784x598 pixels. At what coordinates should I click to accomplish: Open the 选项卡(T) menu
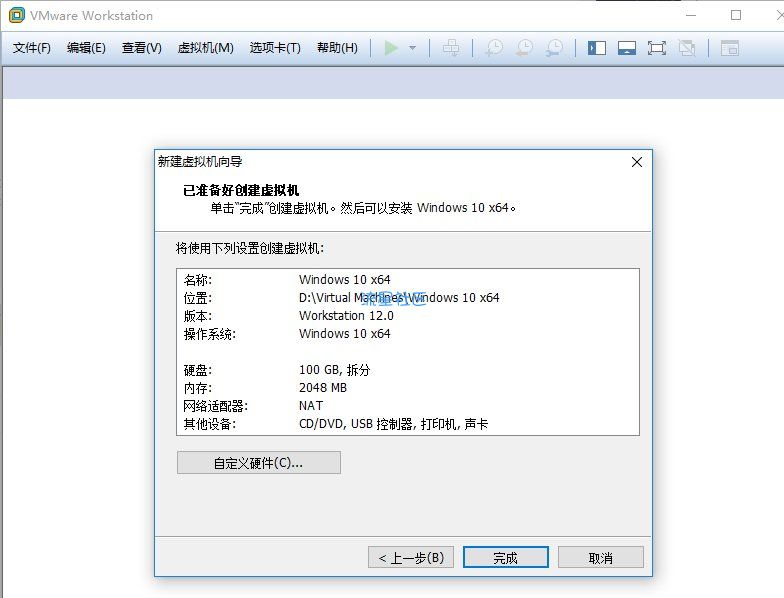point(275,48)
